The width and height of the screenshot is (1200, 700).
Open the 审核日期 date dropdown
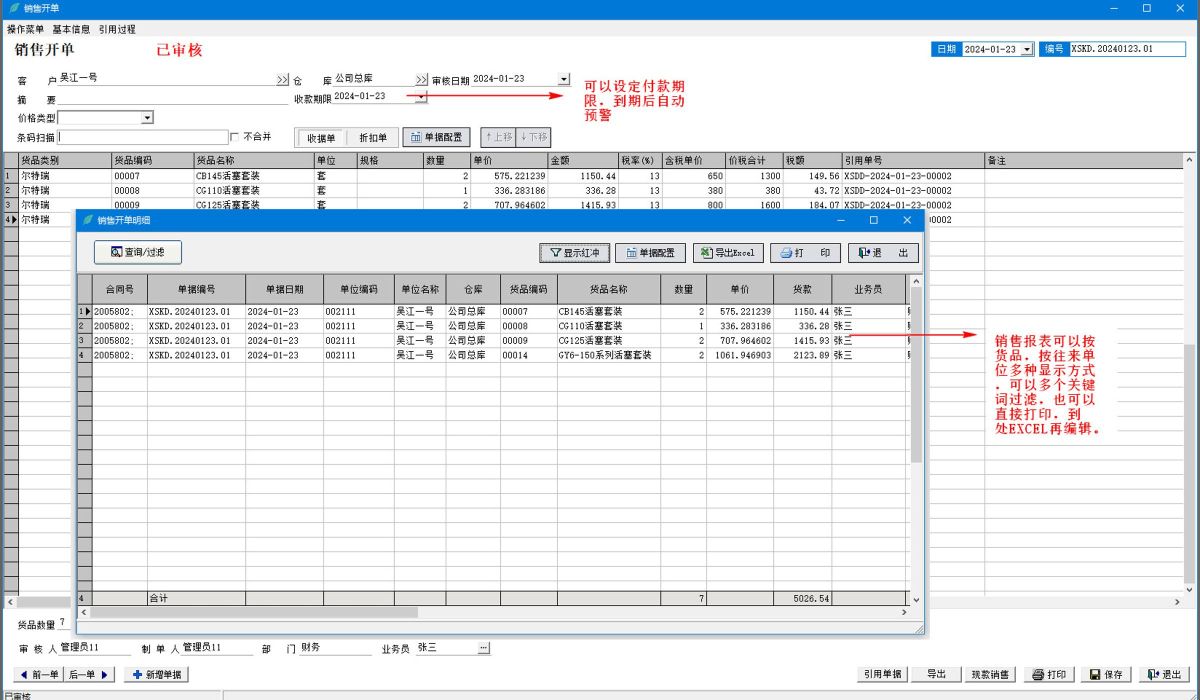(x=564, y=79)
